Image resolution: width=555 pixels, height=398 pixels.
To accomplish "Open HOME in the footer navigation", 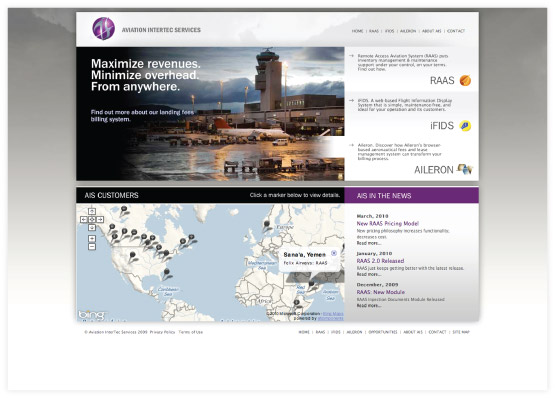I will 304,332.
